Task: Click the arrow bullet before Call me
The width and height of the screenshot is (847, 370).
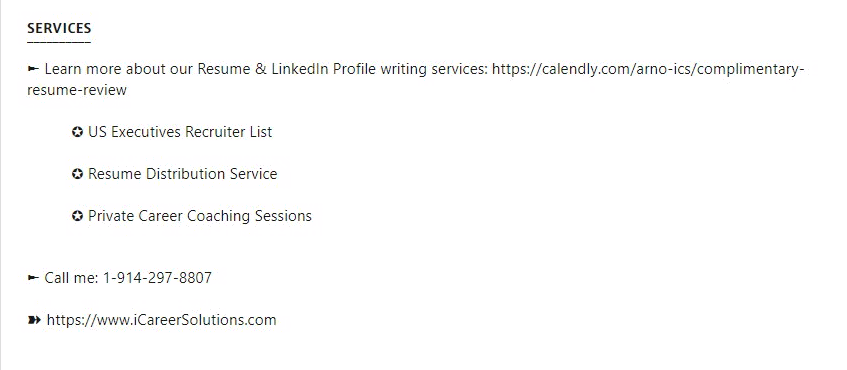Action: pyautogui.click(x=33, y=278)
